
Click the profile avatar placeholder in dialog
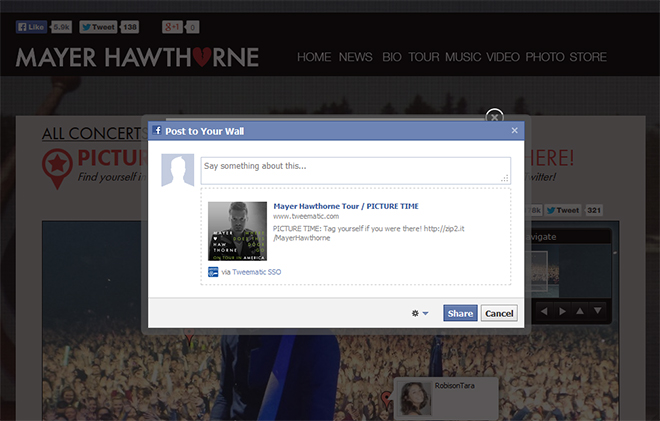(x=178, y=170)
